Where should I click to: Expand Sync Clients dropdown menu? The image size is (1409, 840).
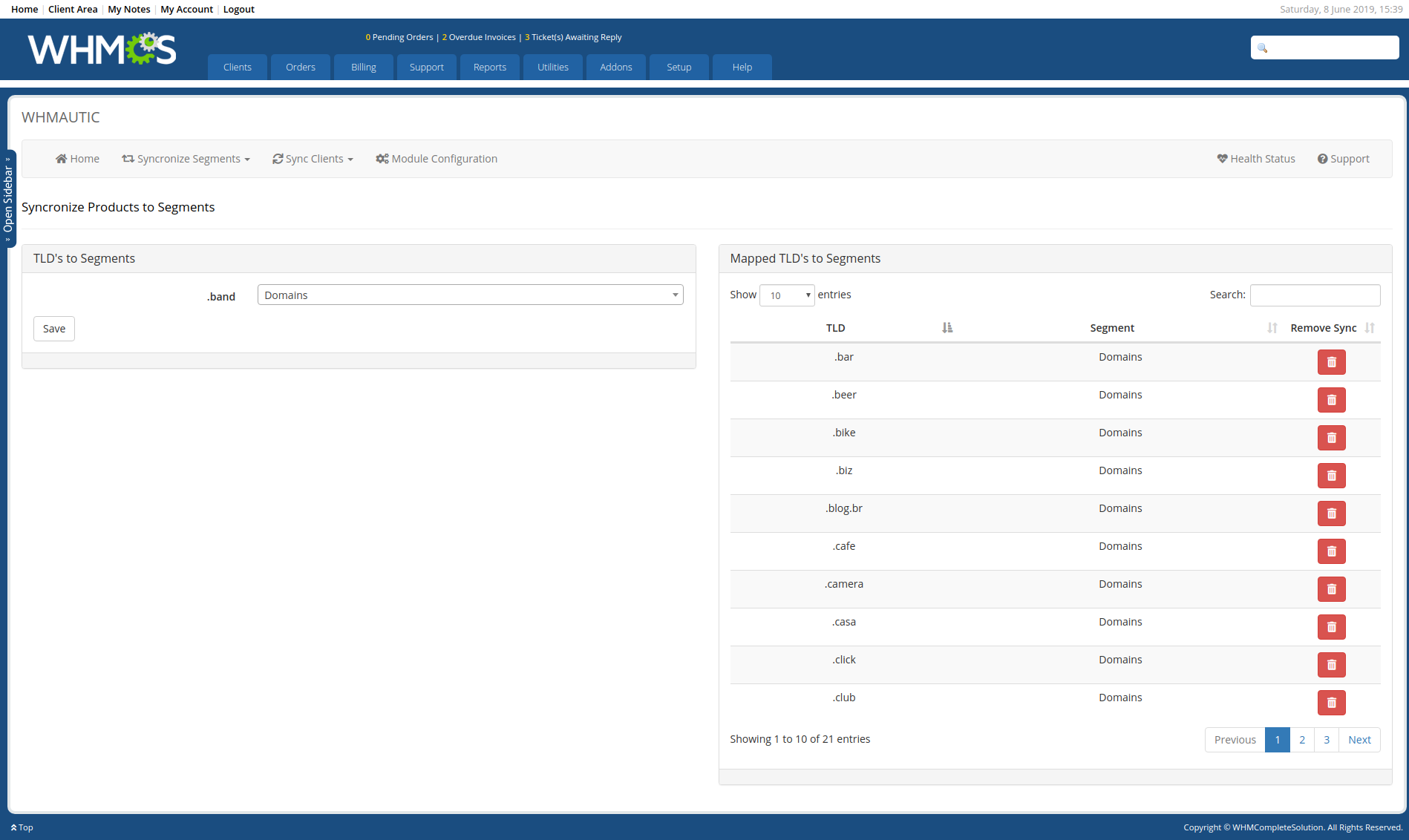(313, 159)
